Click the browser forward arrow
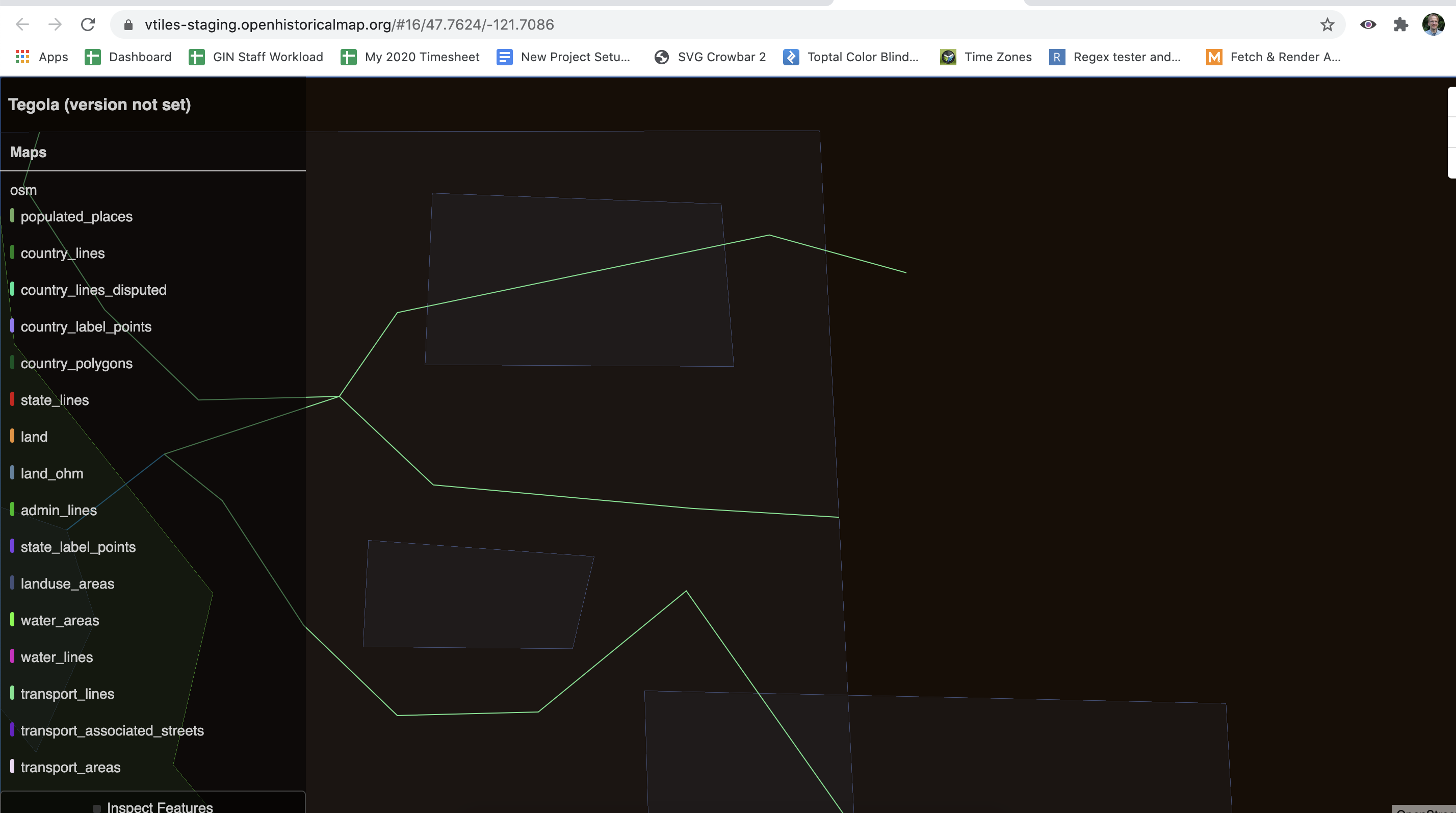The width and height of the screenshot is (1456, 813). pos(55,24)
